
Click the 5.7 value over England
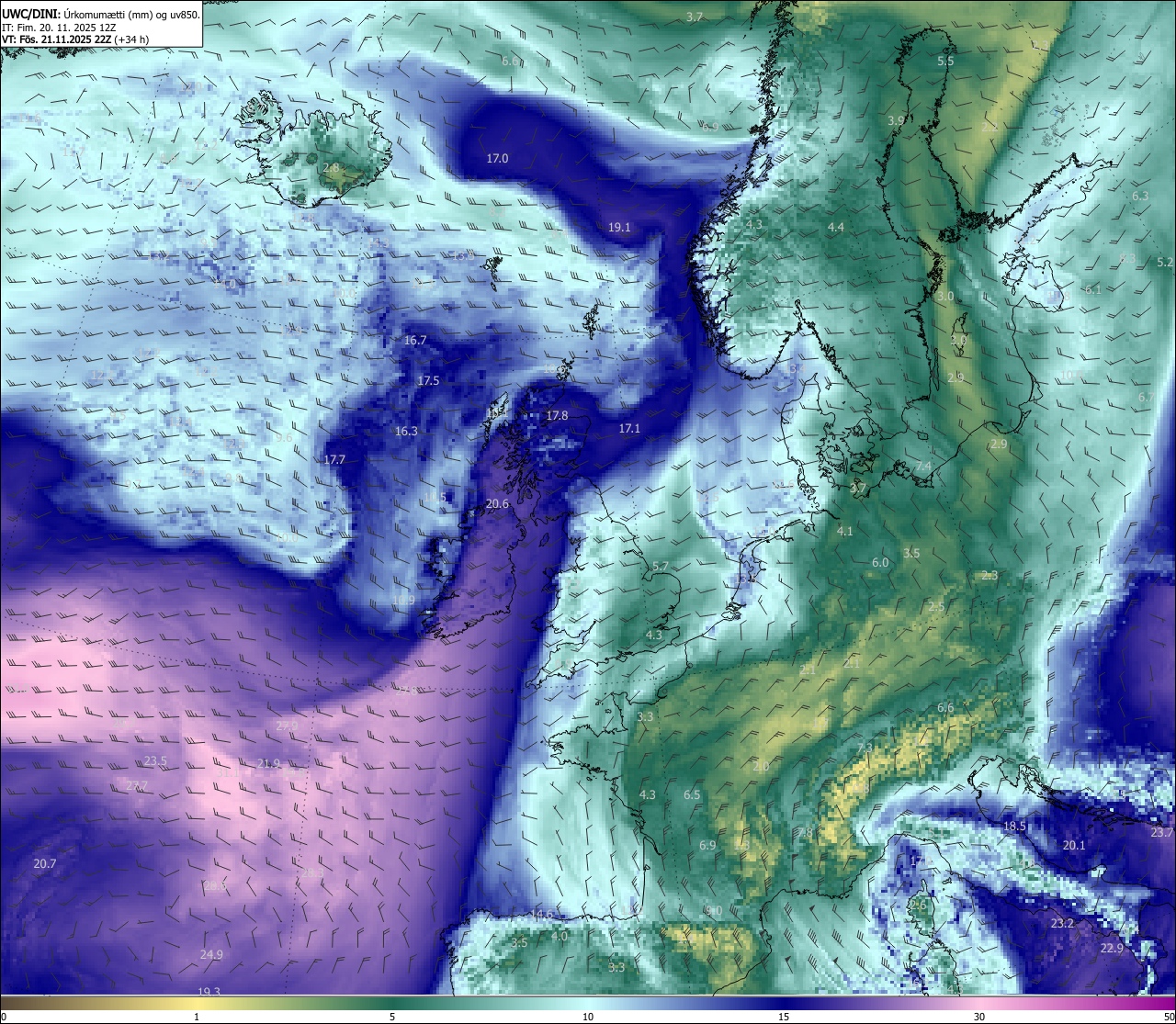pos(661,568)
